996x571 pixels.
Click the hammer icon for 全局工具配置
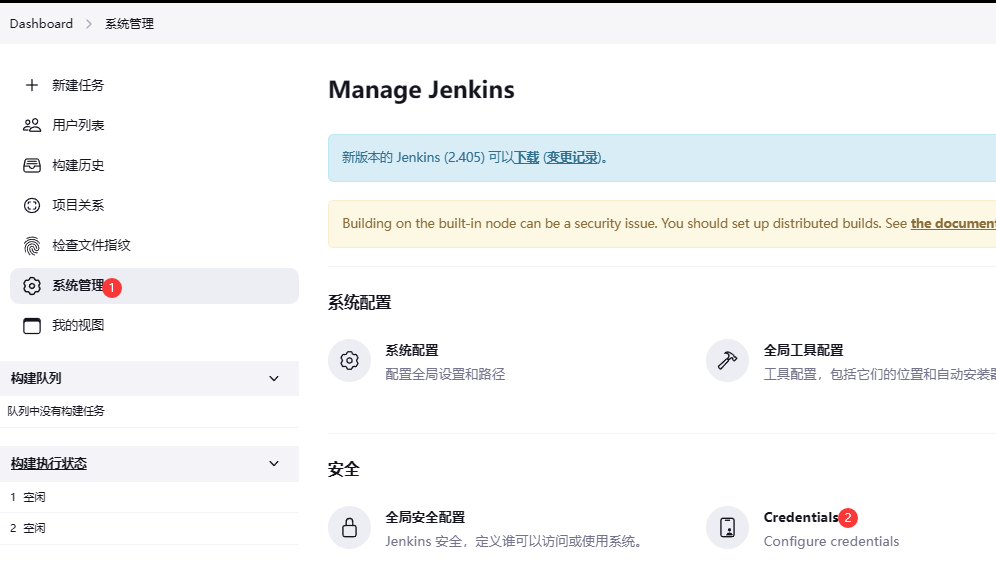(x=727, y=361)
